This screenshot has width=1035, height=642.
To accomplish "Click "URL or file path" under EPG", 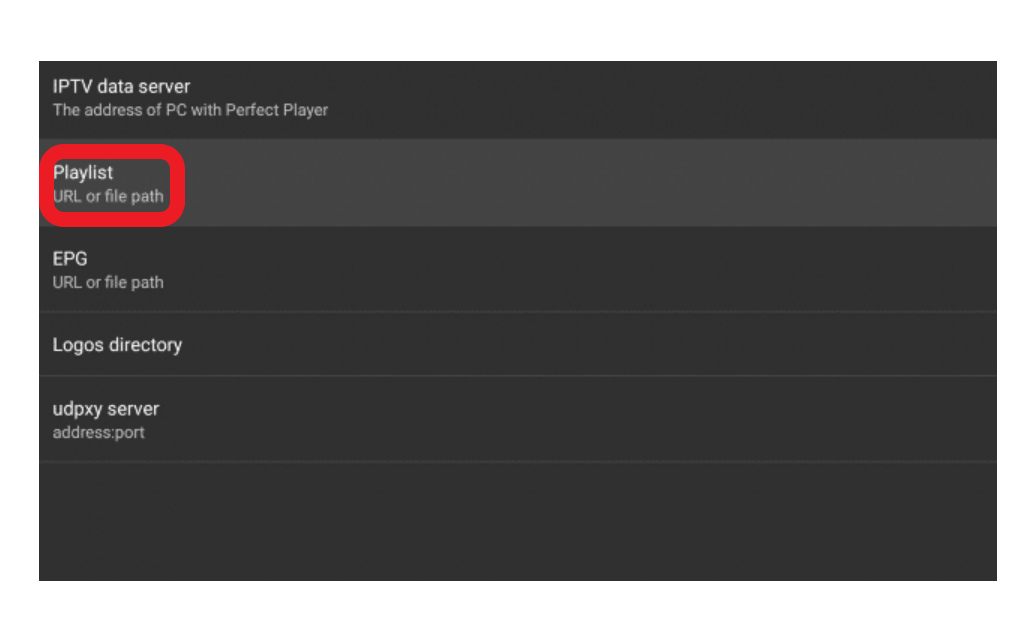I will coord(108,282).
